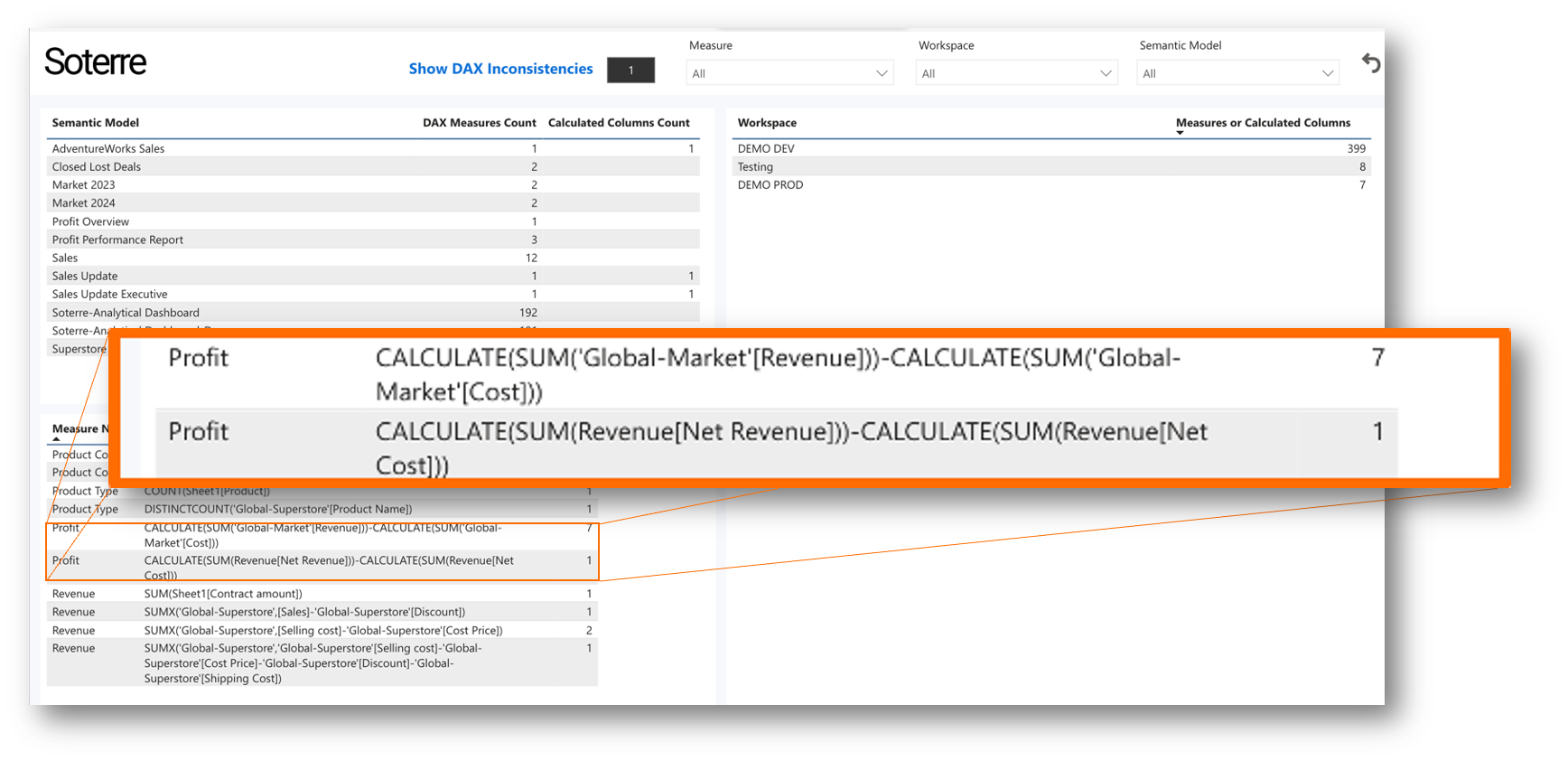The width and height of the screenshot is (1568, 761).
Task: Select Revenue measure with SUM(Sheet1[Contract amount])
Action: click(x=223, y=594)
